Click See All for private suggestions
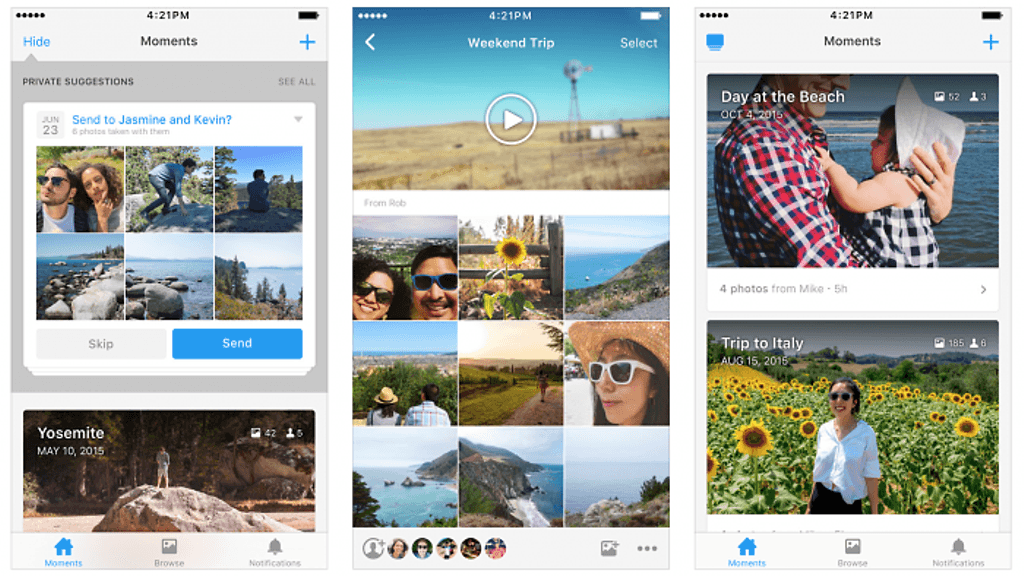Viewport: 1024px width, 576px height. point(296,82)
